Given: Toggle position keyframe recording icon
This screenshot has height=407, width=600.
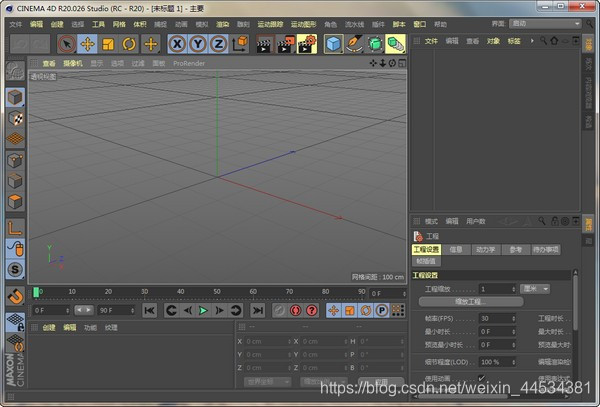Looking at the screenshot, I should pos(333,310).
